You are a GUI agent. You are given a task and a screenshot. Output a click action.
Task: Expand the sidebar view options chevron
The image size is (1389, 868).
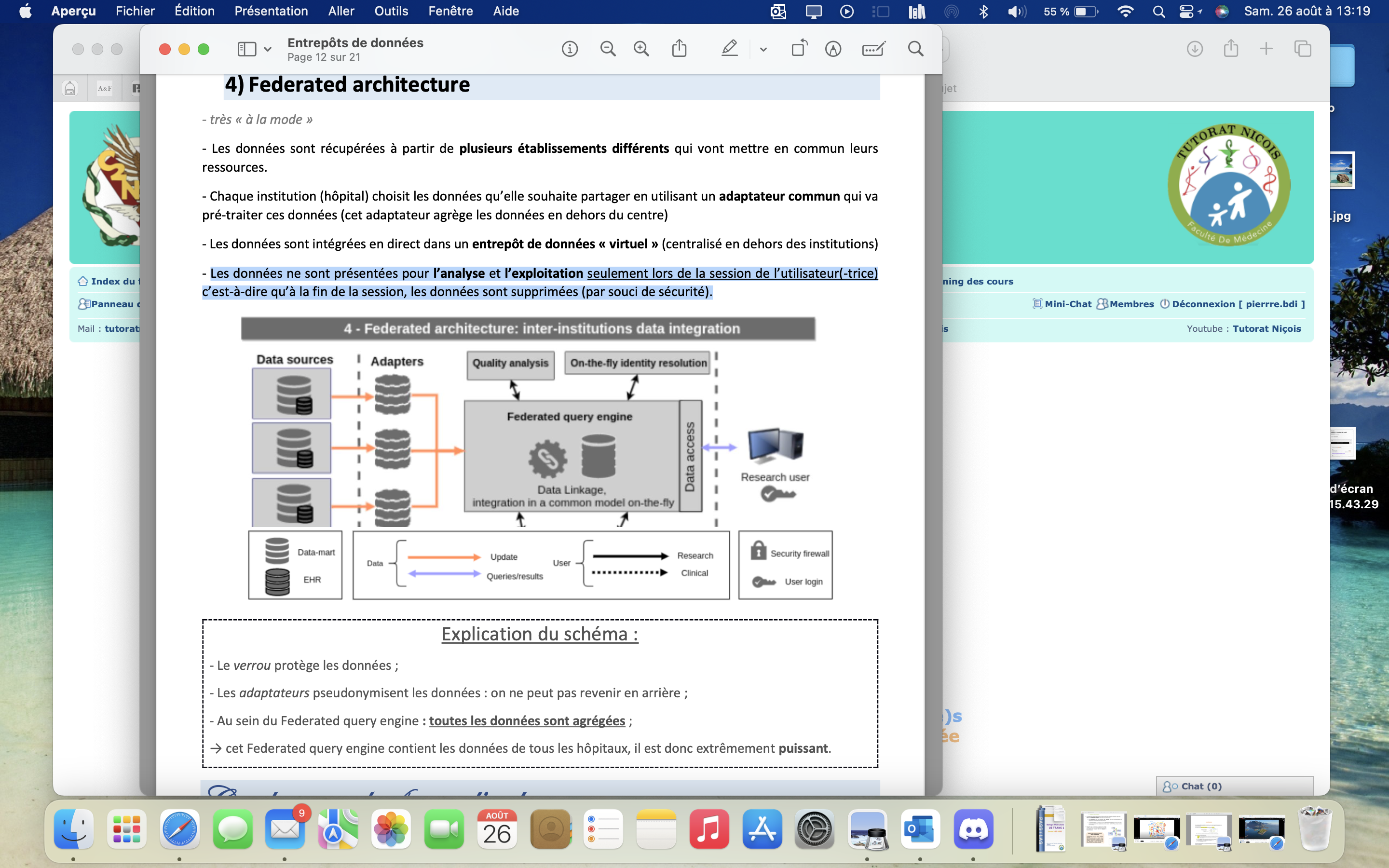[268, 50]
